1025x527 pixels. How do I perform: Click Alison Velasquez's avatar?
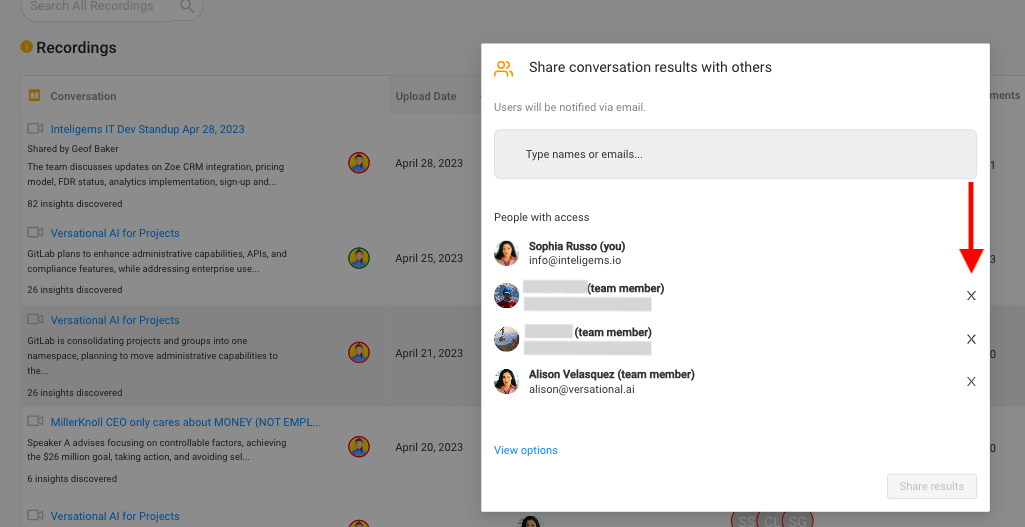pos(507,381)
